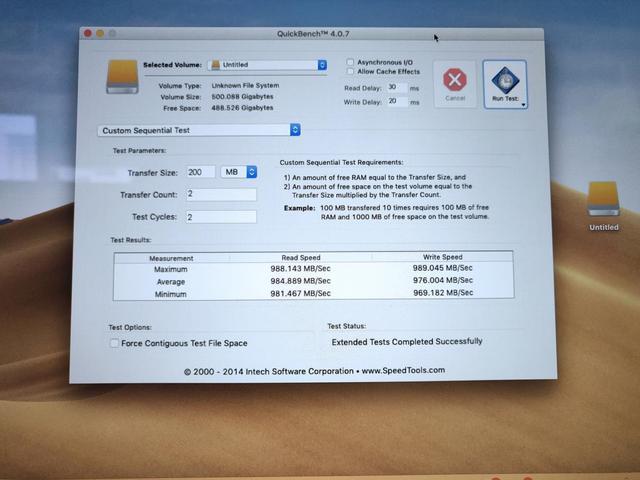Open the Selected Volume dropdown
The width and height of the screenshot is (640, 480).
(x=267, y=65)
